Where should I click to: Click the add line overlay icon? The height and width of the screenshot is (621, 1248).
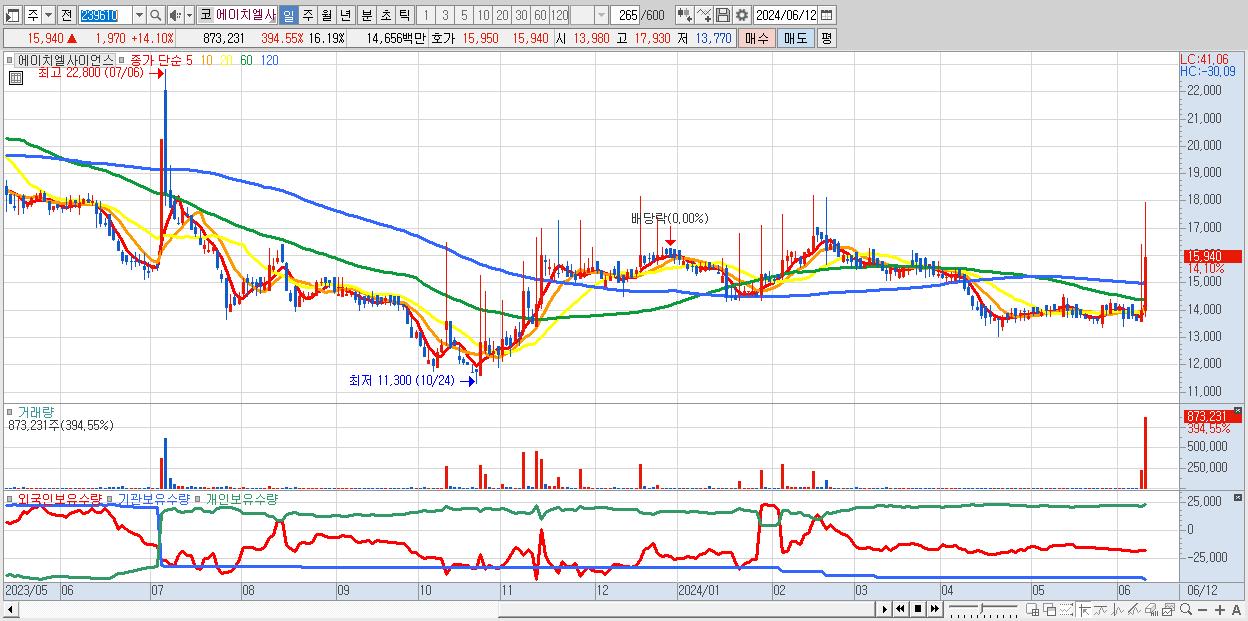pos(704,15)
